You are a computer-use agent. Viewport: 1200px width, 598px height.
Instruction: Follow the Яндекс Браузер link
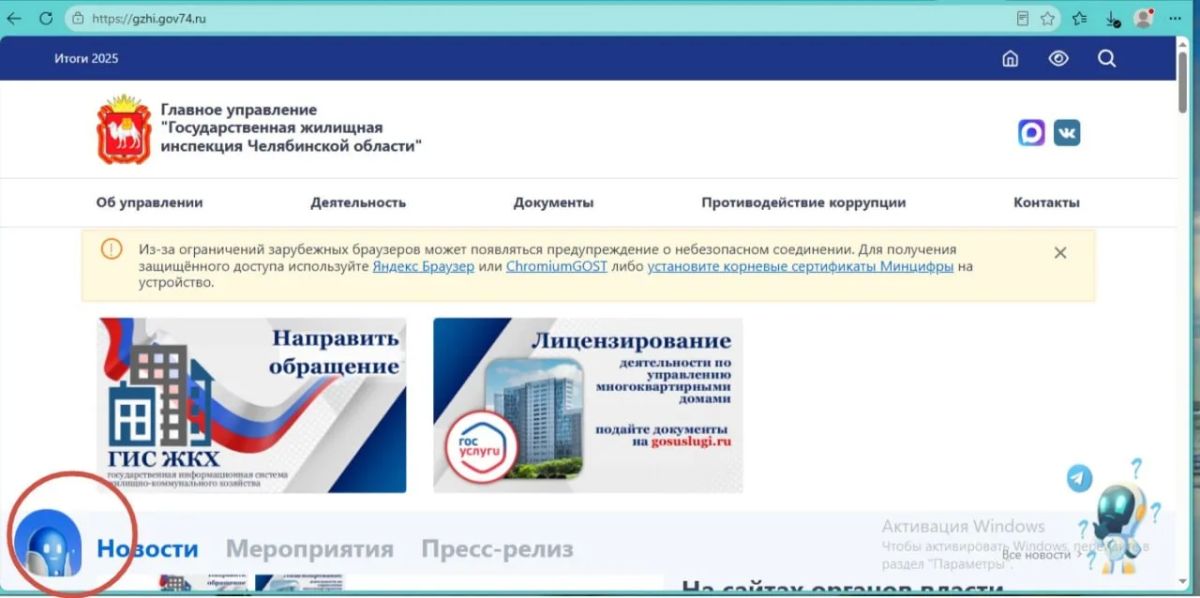423,267
